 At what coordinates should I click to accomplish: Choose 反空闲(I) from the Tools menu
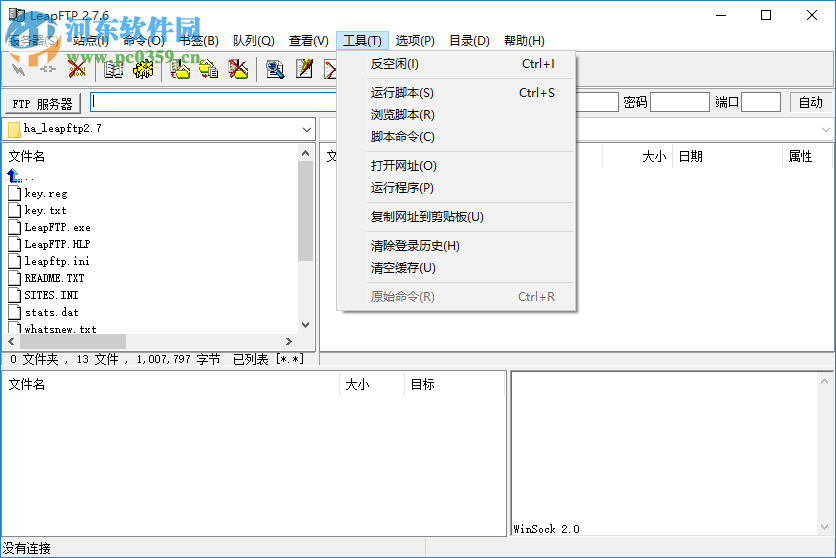pos(456,64)
